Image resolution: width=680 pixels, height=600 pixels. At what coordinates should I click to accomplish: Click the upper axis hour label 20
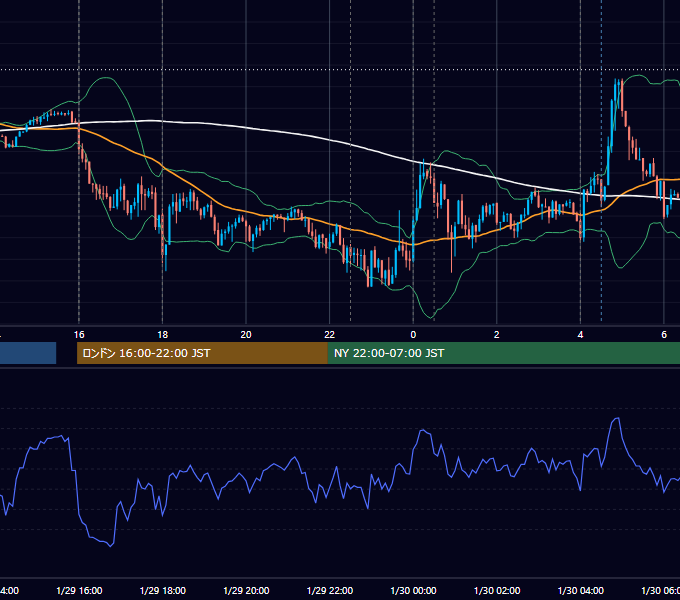[x=246, y=335]
